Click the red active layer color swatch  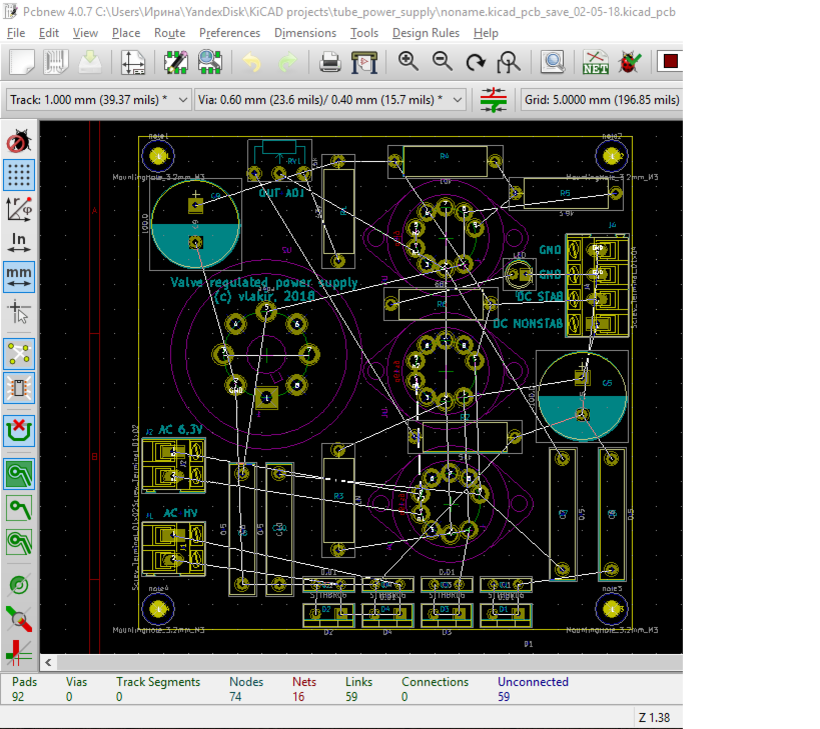click(668, 62)
